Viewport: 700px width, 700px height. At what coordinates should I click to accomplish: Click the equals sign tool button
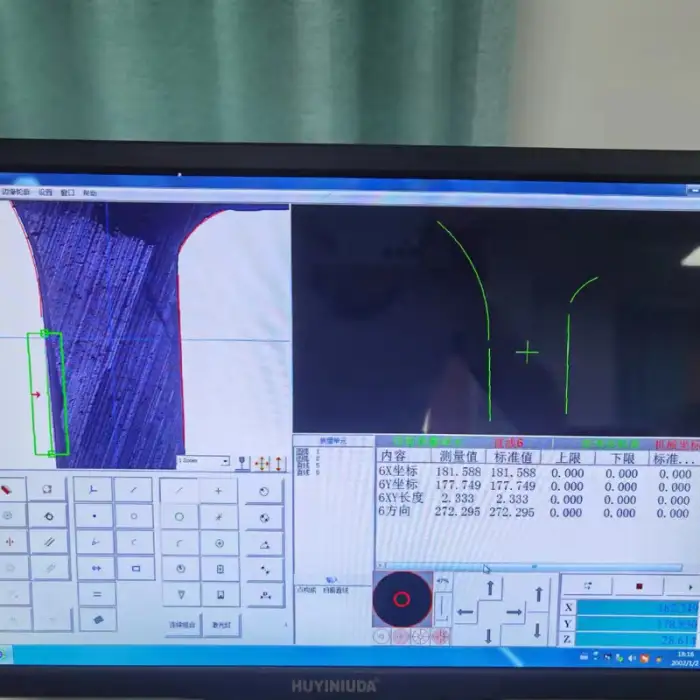(97, 594)
